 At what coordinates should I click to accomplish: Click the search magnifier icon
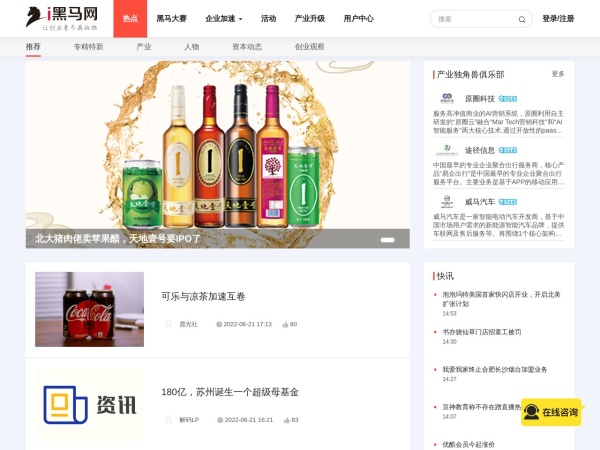pyautogui.click(x=522, y=19)
